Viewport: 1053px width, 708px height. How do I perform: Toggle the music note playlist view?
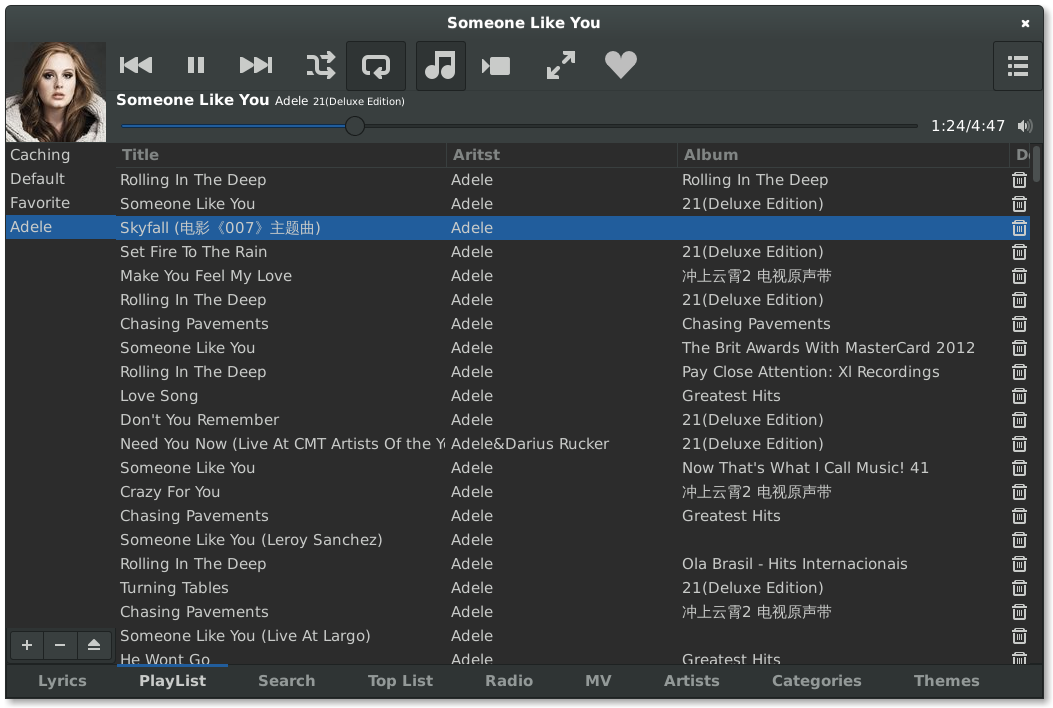(441, 66)
